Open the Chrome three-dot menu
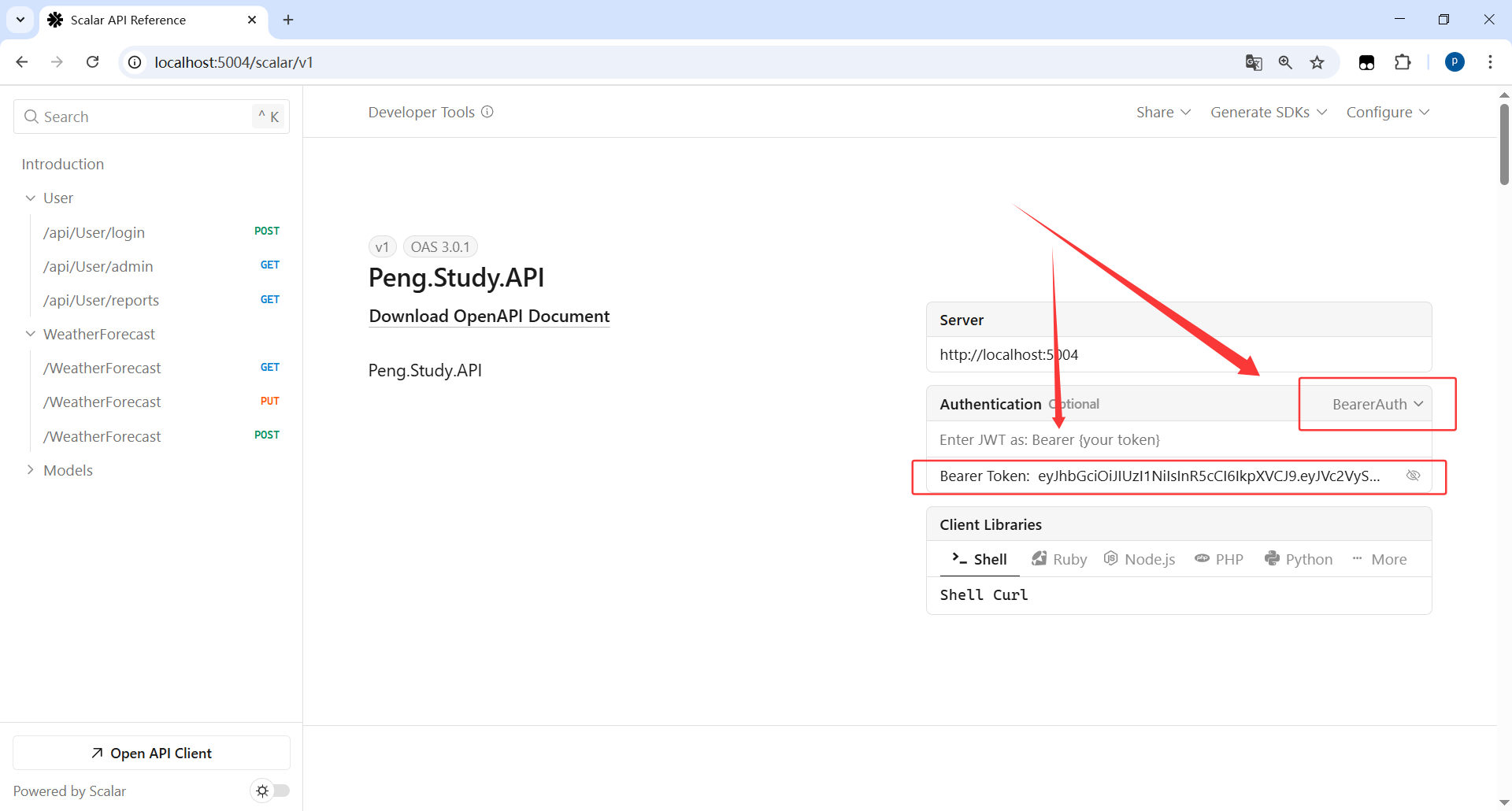 coord(1490,62)
